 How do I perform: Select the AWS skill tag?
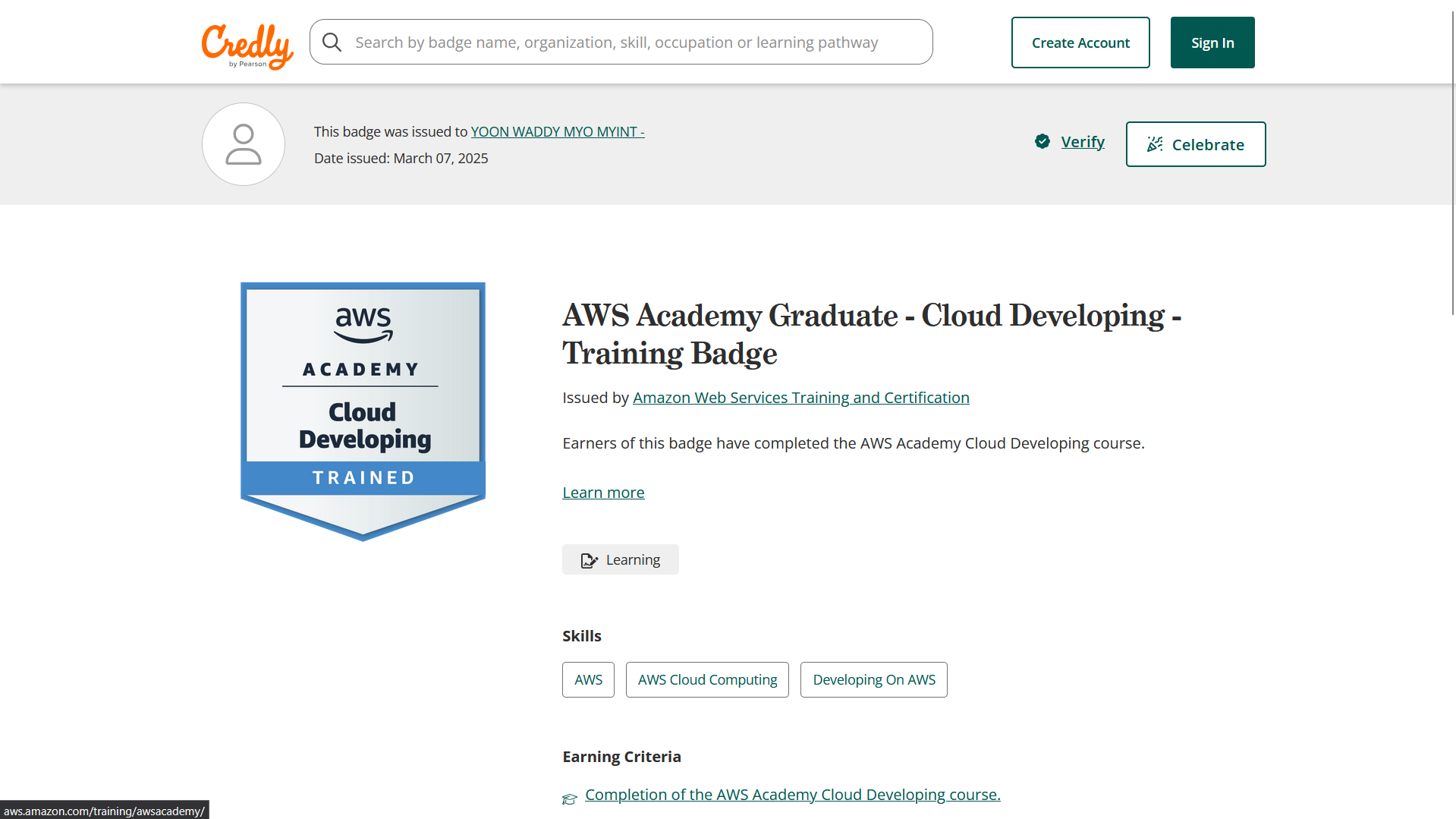[588, 679]
